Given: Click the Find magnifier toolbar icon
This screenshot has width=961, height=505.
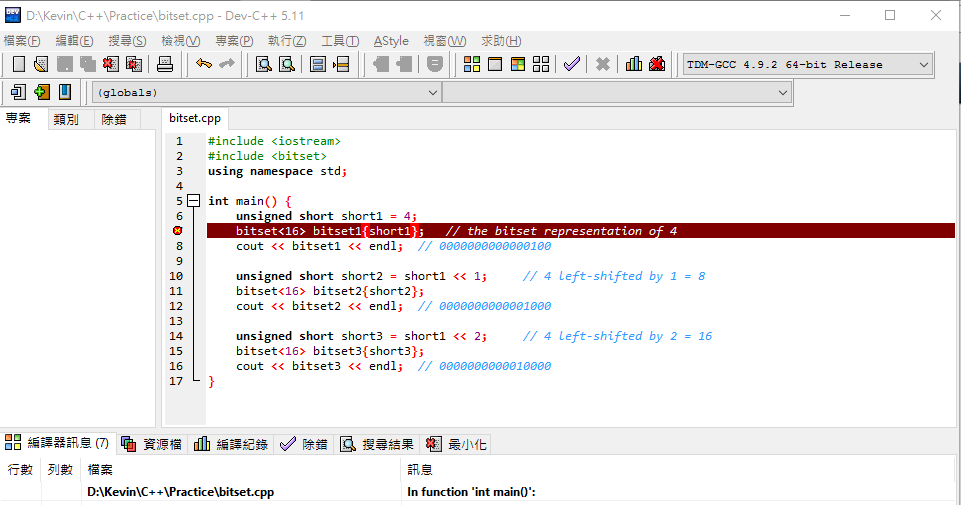Looking at the screenshot, I should (x=264, y=64).
